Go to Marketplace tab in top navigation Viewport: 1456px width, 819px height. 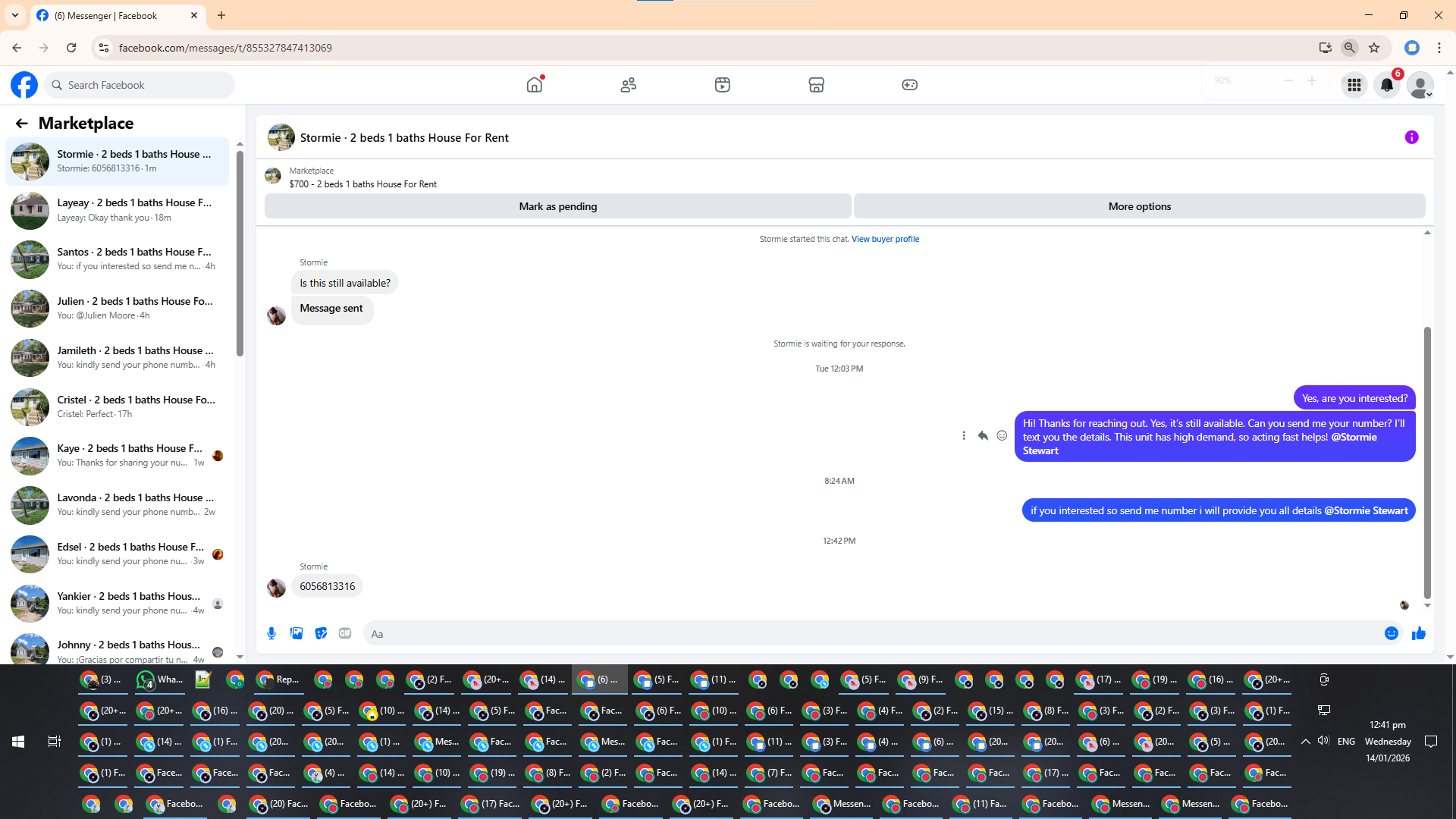tap(816, 85)
